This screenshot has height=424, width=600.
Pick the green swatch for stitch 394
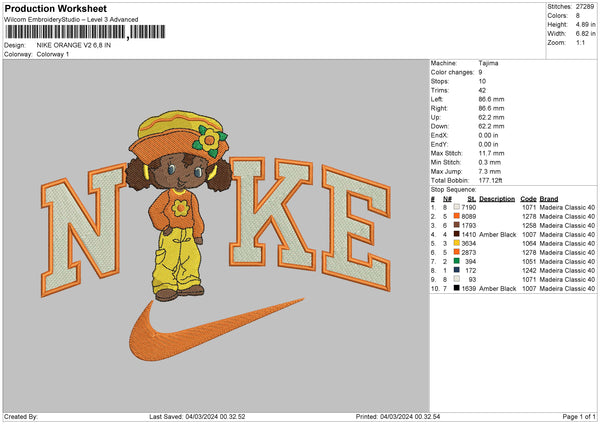point(457,261)
